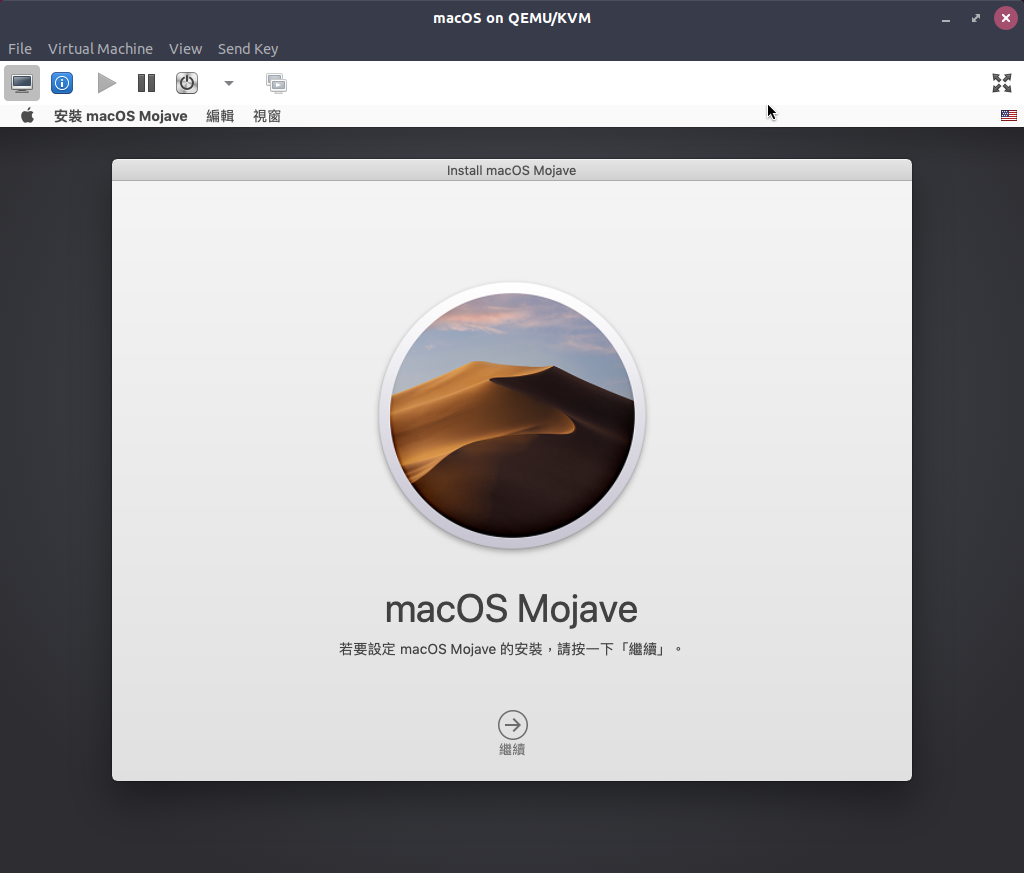Open the Apple menu in guest

pos(27,116)
